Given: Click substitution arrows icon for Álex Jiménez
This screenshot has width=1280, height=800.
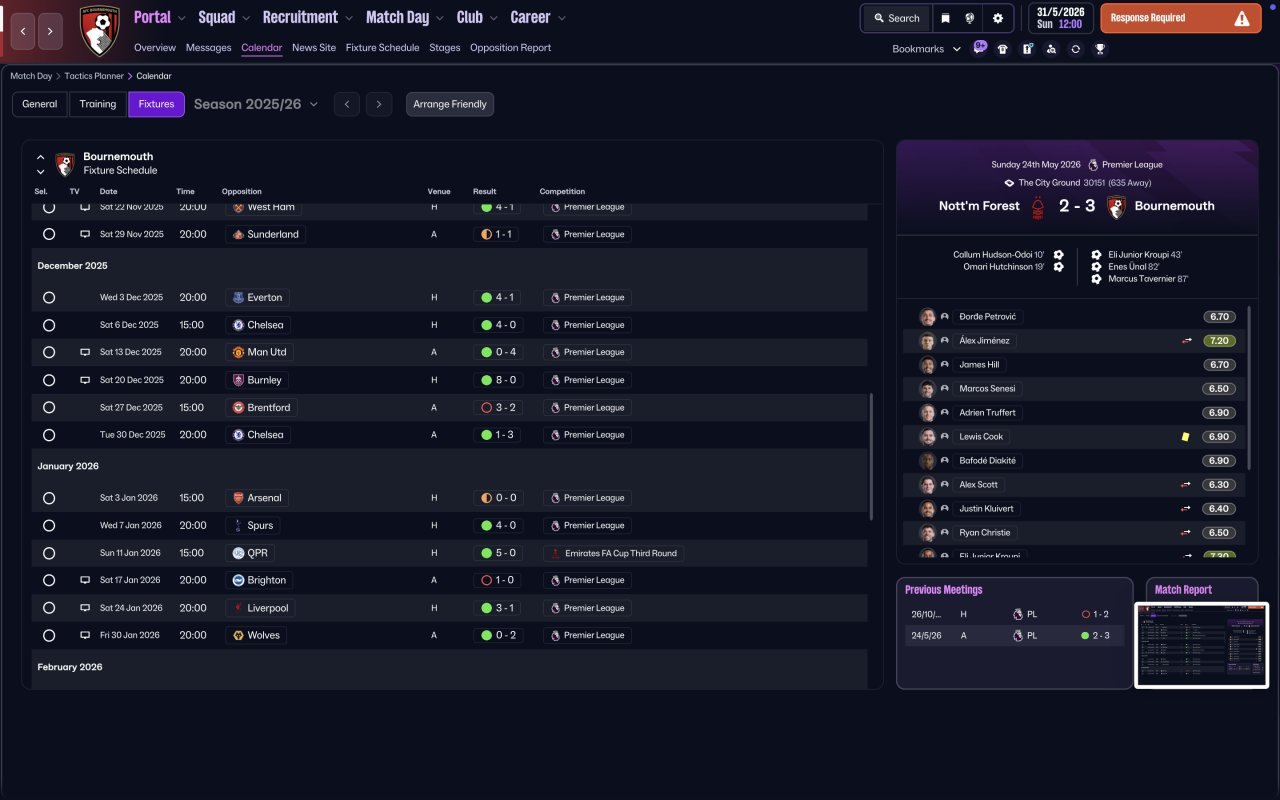Looking at the screenshot, I should coord(1186,341).
